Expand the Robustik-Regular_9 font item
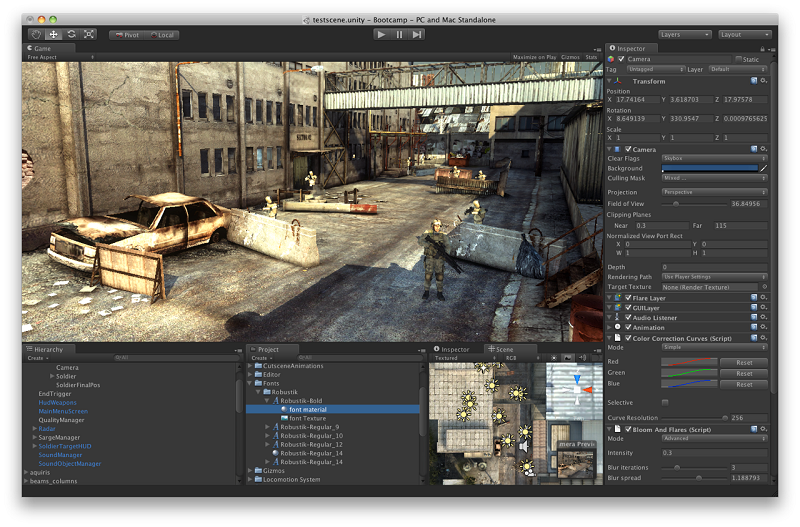Screen dimensions: 800x527 pyautogui.click(x=268, y=427)
